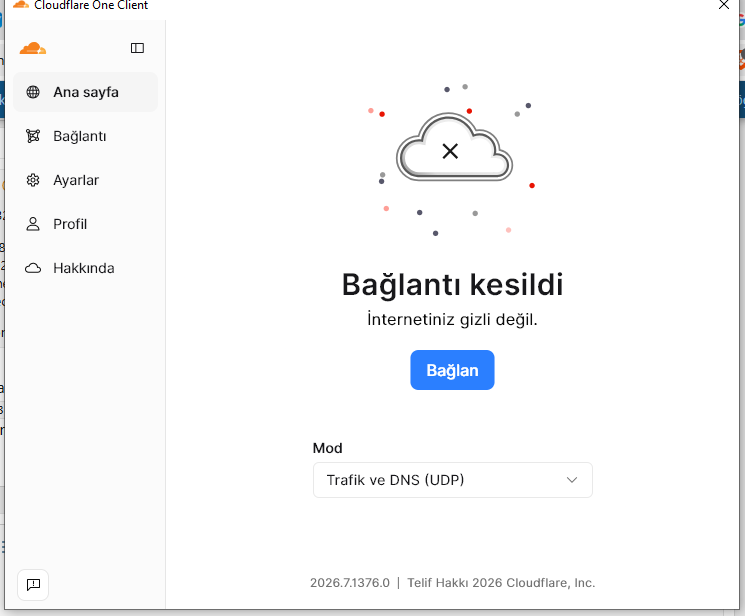Collapse the sidebar using the panel icon

click(137, 48)
